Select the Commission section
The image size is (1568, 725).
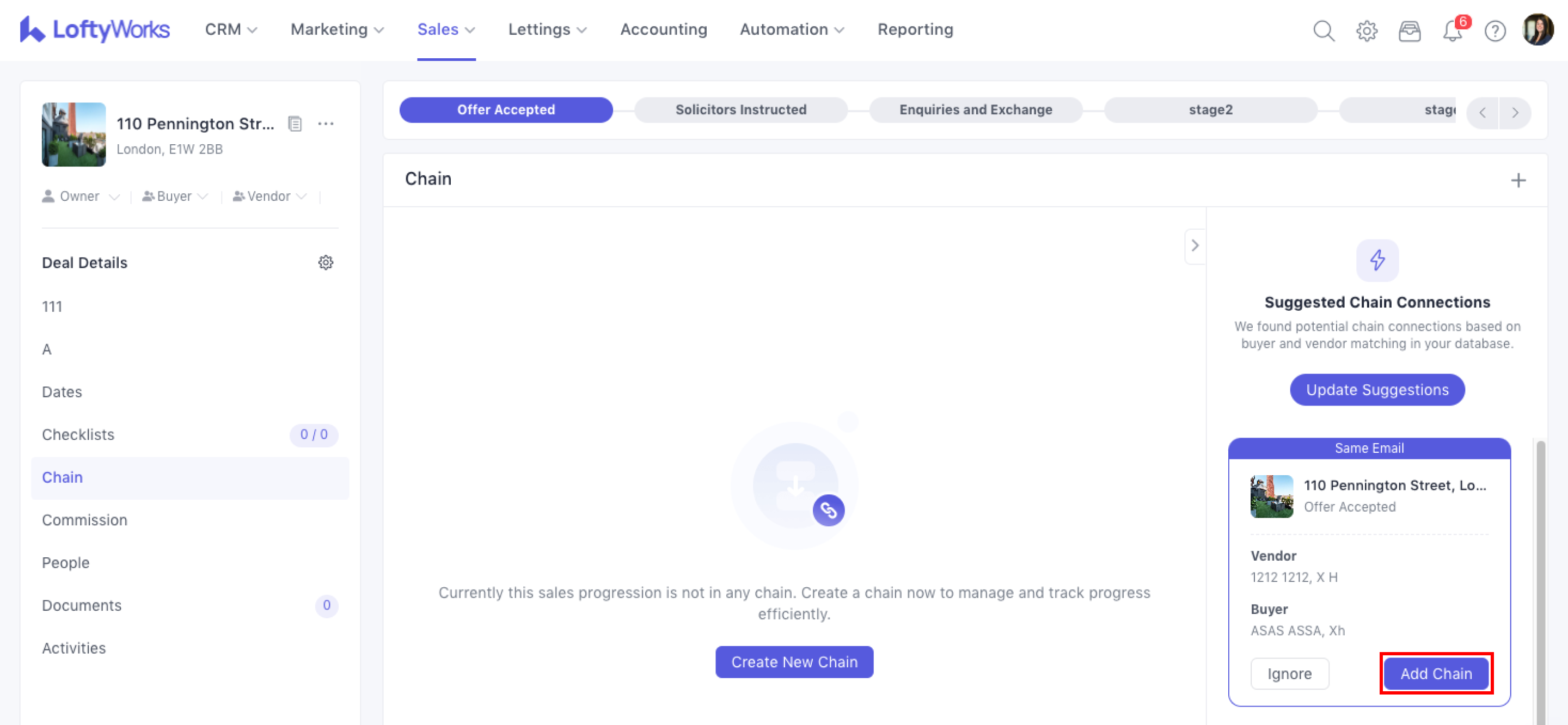click(x=84, y=520)
